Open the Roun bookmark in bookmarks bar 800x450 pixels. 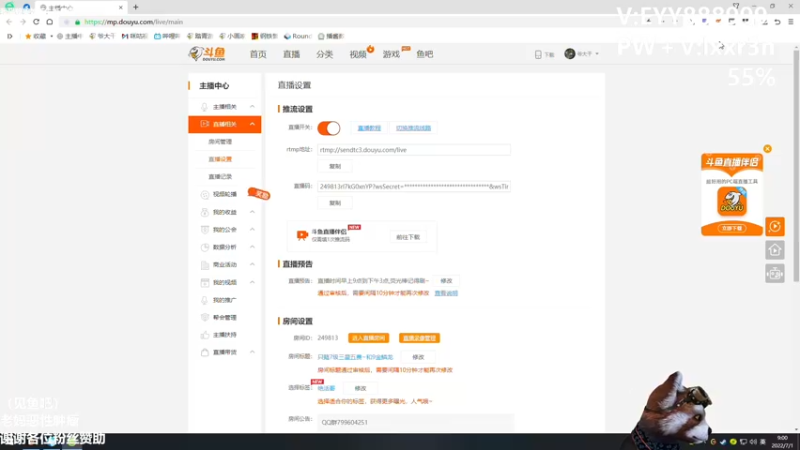[297, 36]
